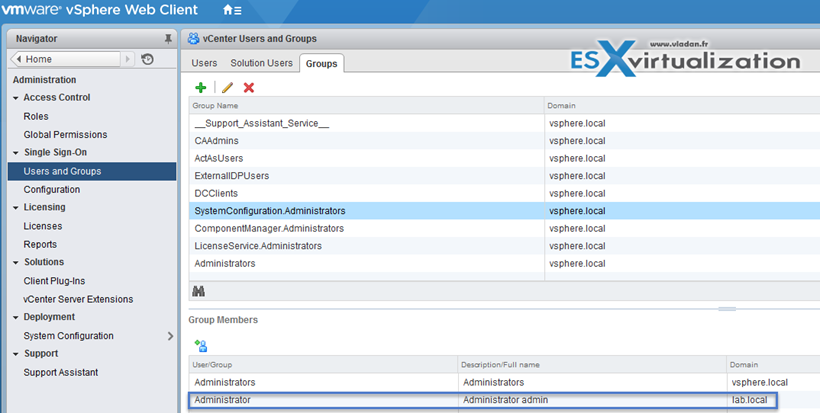820x413 pixels.
Task: Switch to the Solution Users tab
Action: pos(261,63)
